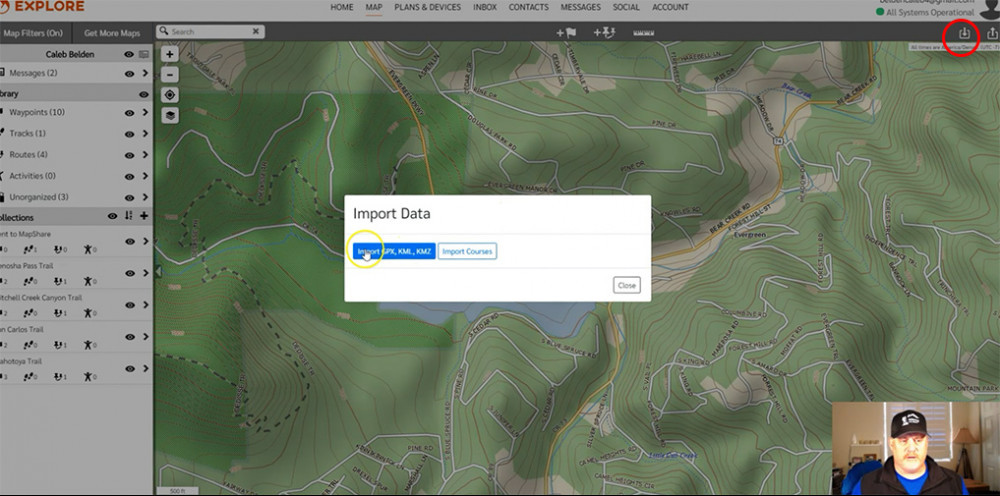The height and width of the screenshot is (496, 1000).
Task: Expand the Wahatoya Trail collection chevron
Action: point(145,368)
